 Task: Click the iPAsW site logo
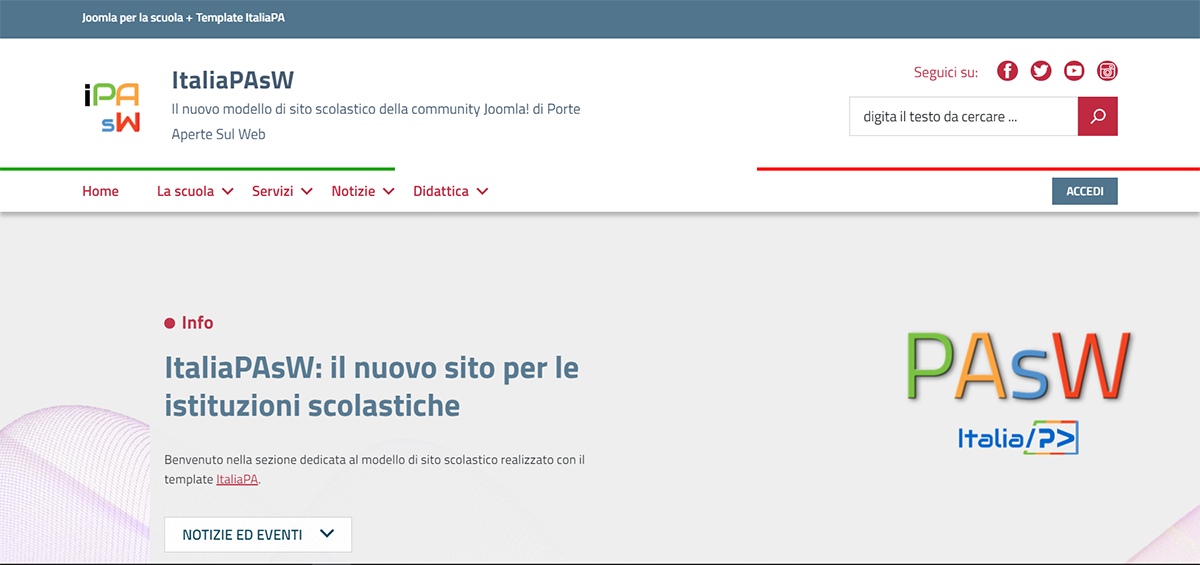coord(112,108)
